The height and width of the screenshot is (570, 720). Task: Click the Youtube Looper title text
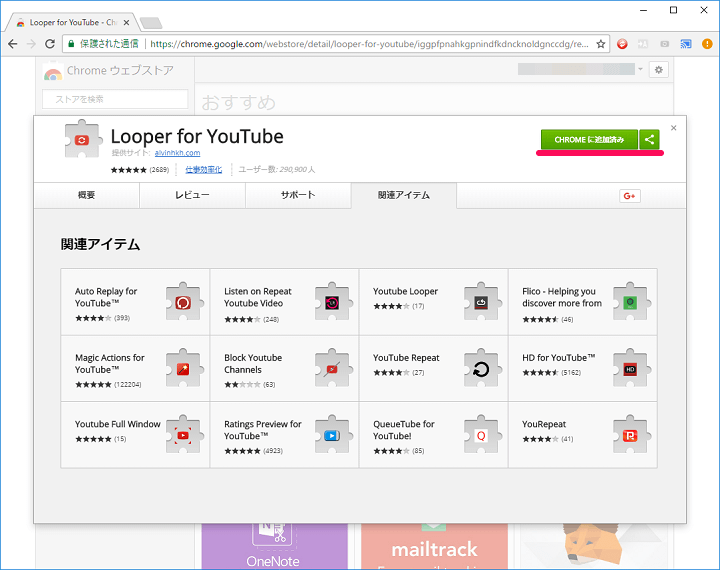click(405, 291)
